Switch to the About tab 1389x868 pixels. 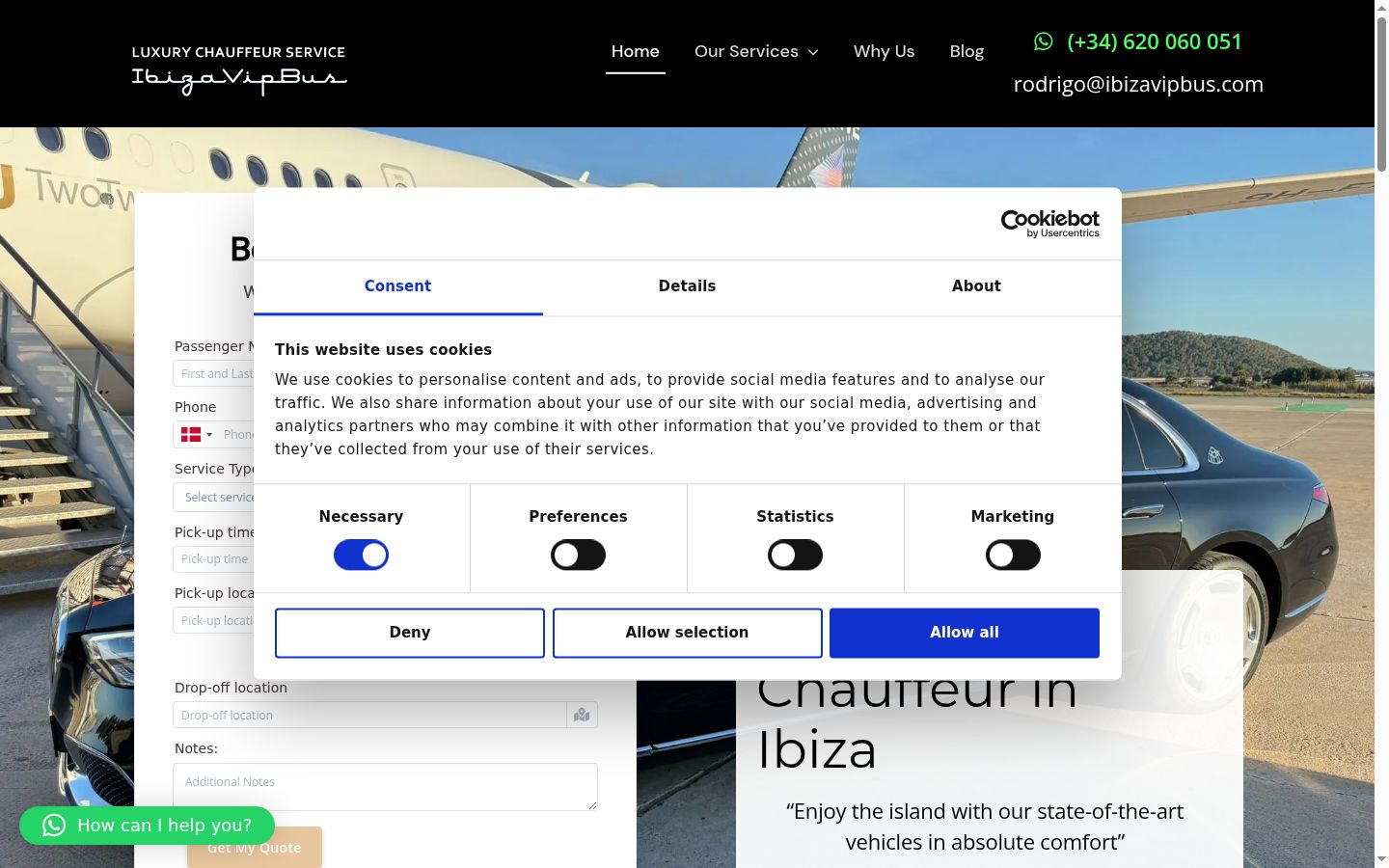976,286
